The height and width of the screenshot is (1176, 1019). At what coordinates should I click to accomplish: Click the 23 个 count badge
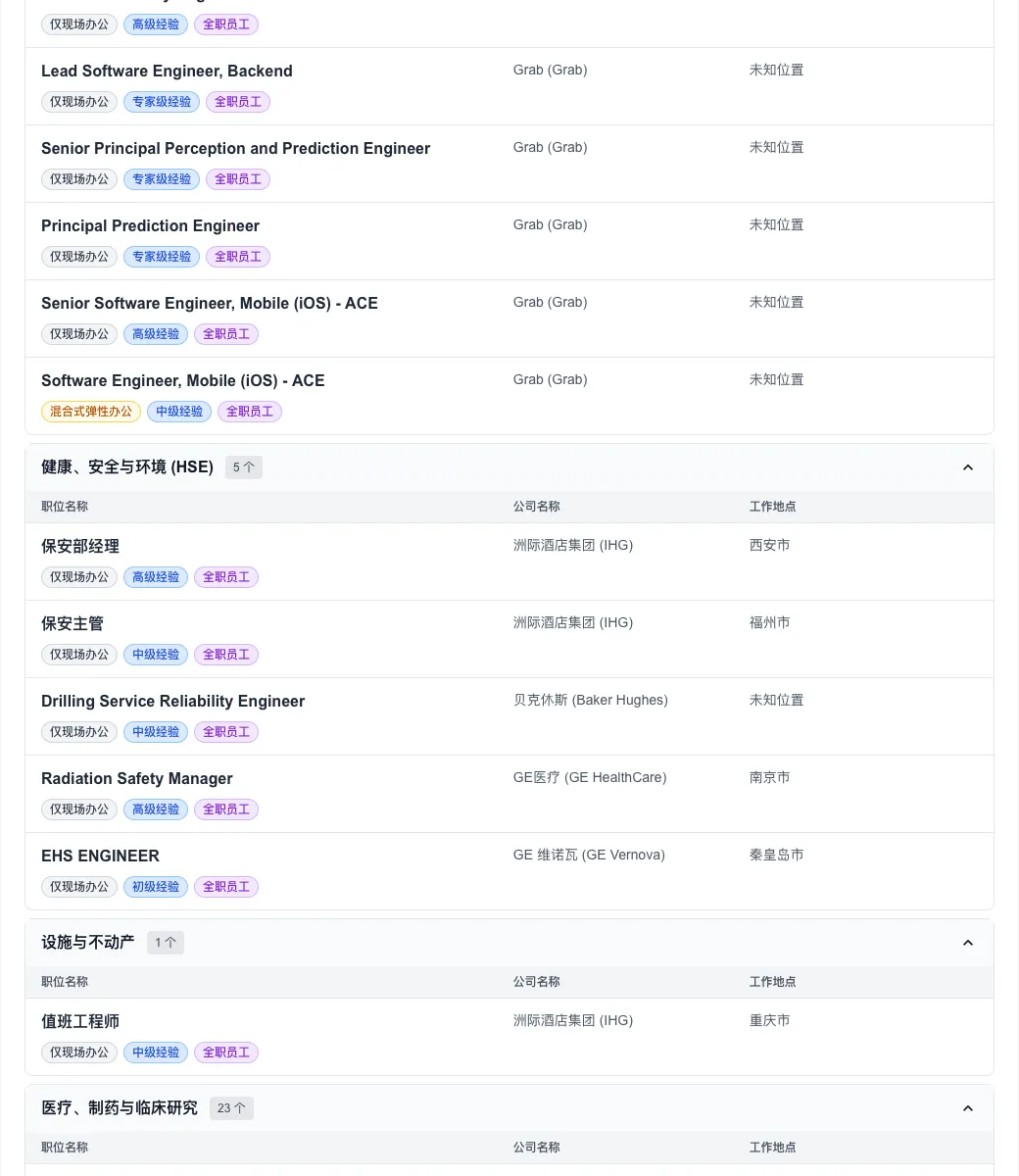231,1108
